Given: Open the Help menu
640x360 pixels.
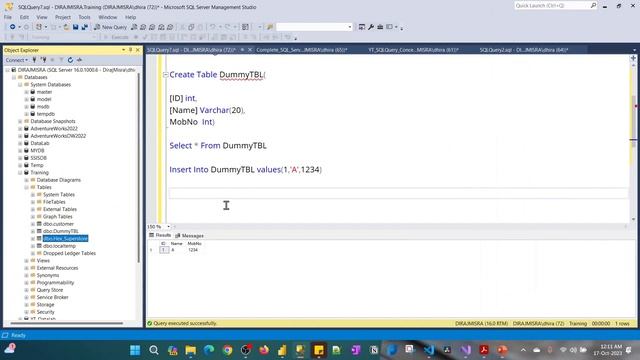Looking at the screenshot, I should (130, 17).
